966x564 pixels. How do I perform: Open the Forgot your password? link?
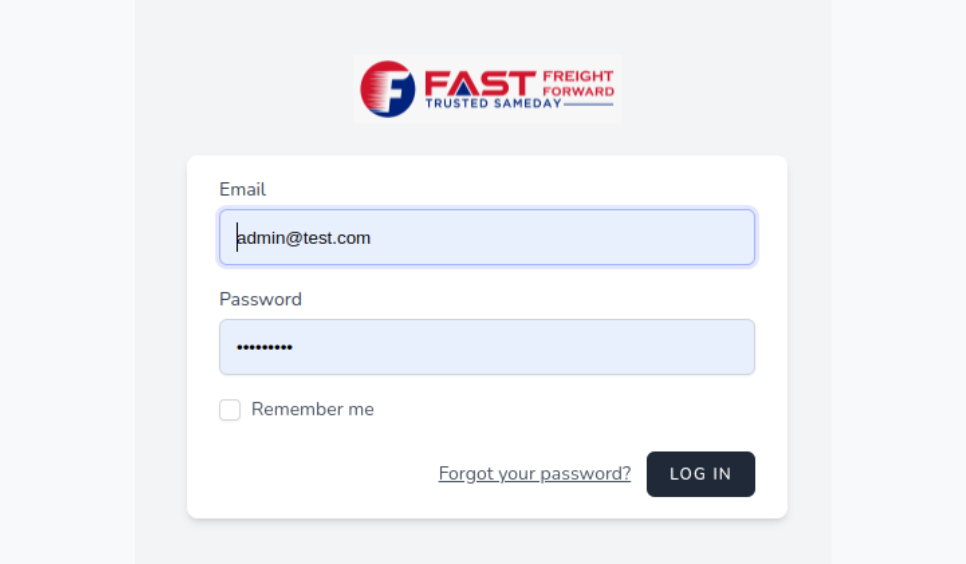coord(535,473)
